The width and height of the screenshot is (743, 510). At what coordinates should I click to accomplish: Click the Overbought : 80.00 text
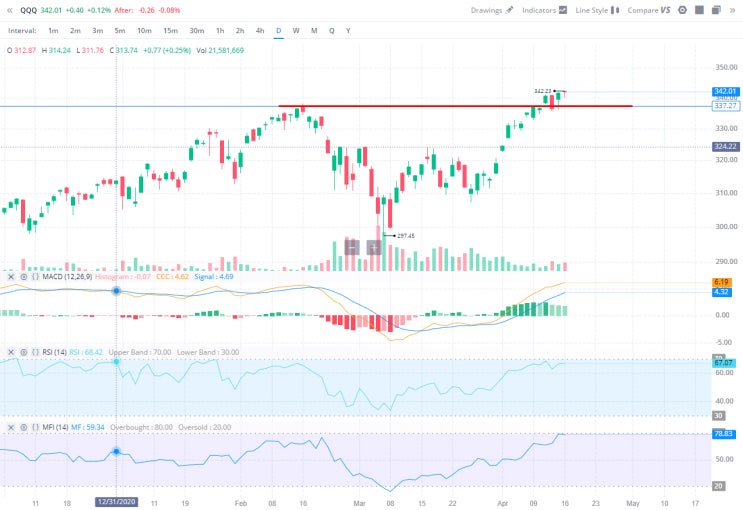(x=141, y=427)
